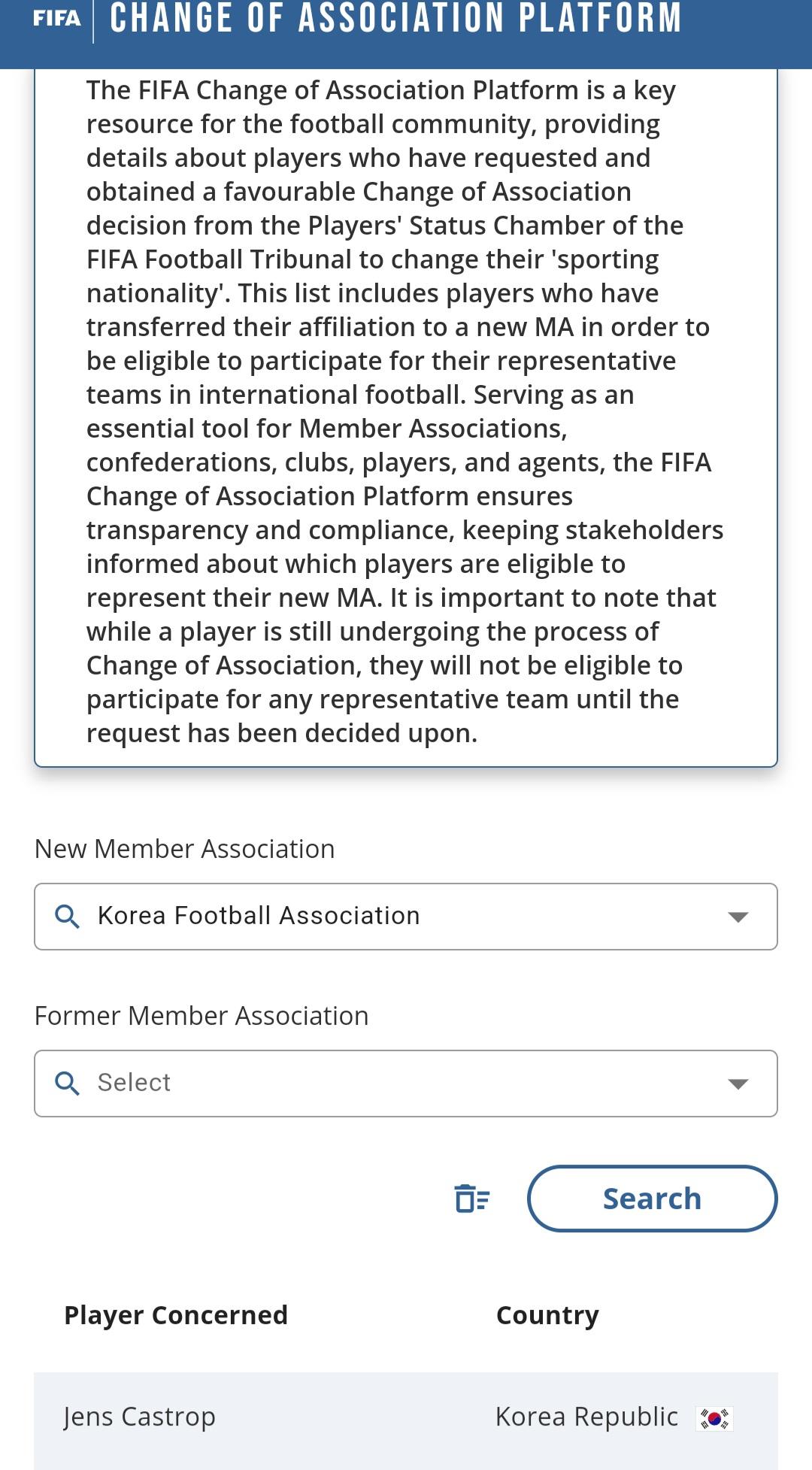The height and width of the screenshot is (1470, 812).
Task: Clear all filters with the trash icon
Action: pyautogui.click(x=472, y=1199)
